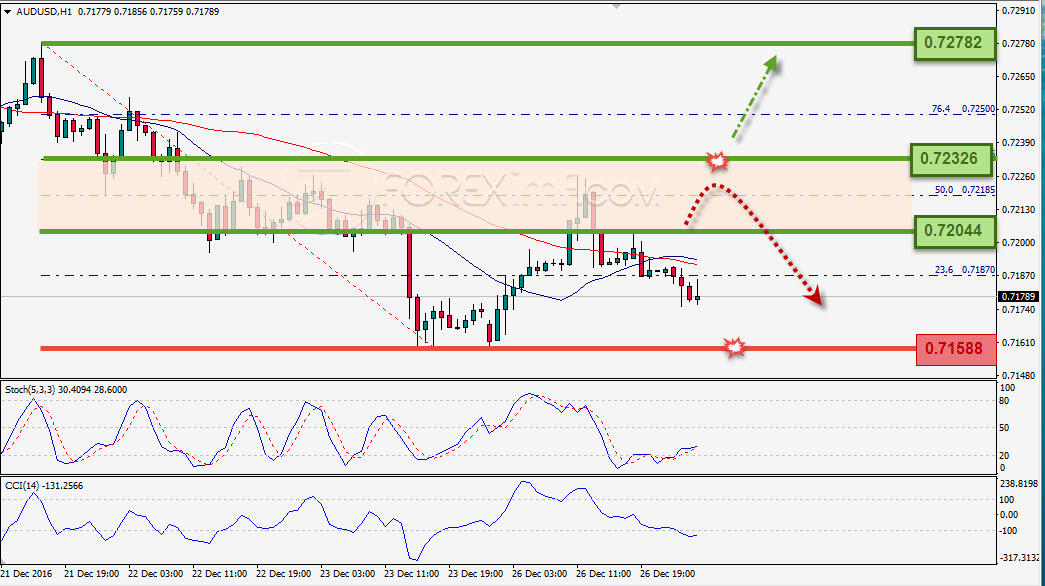Screen dimensions: 1045x586
Task: Click the Fibonacci label 76.4 0.72500
Action: (x=963, y=109)
